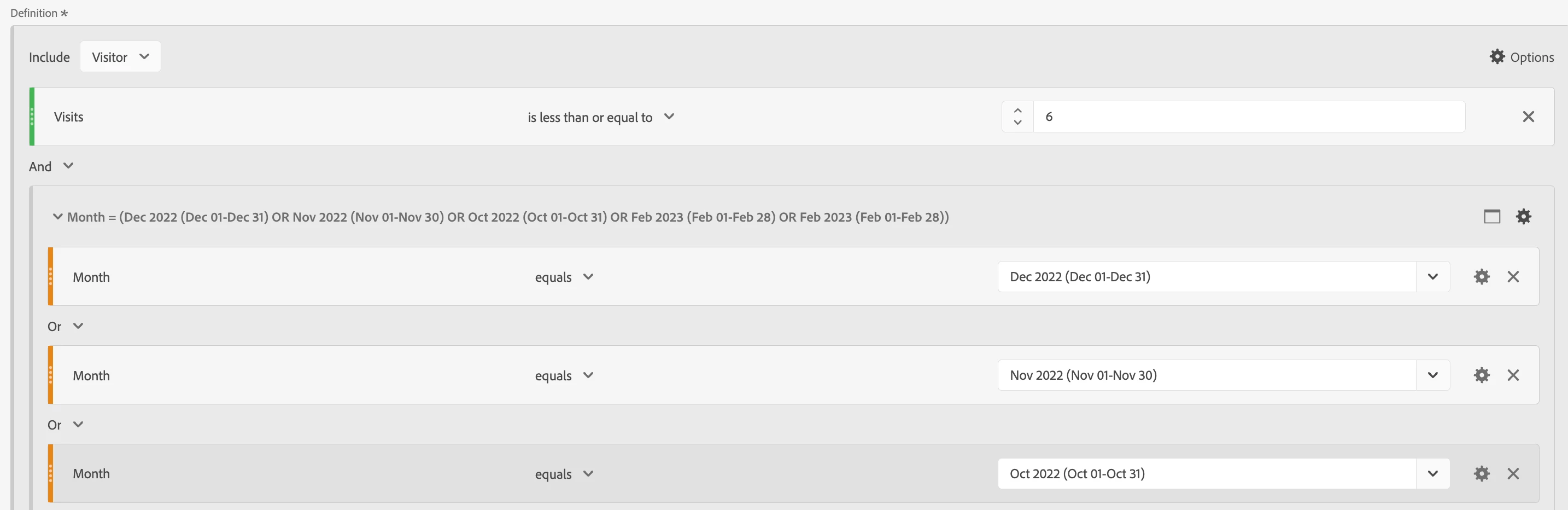
Task: Click the Month container gear icon
Action: (1523, 216)
